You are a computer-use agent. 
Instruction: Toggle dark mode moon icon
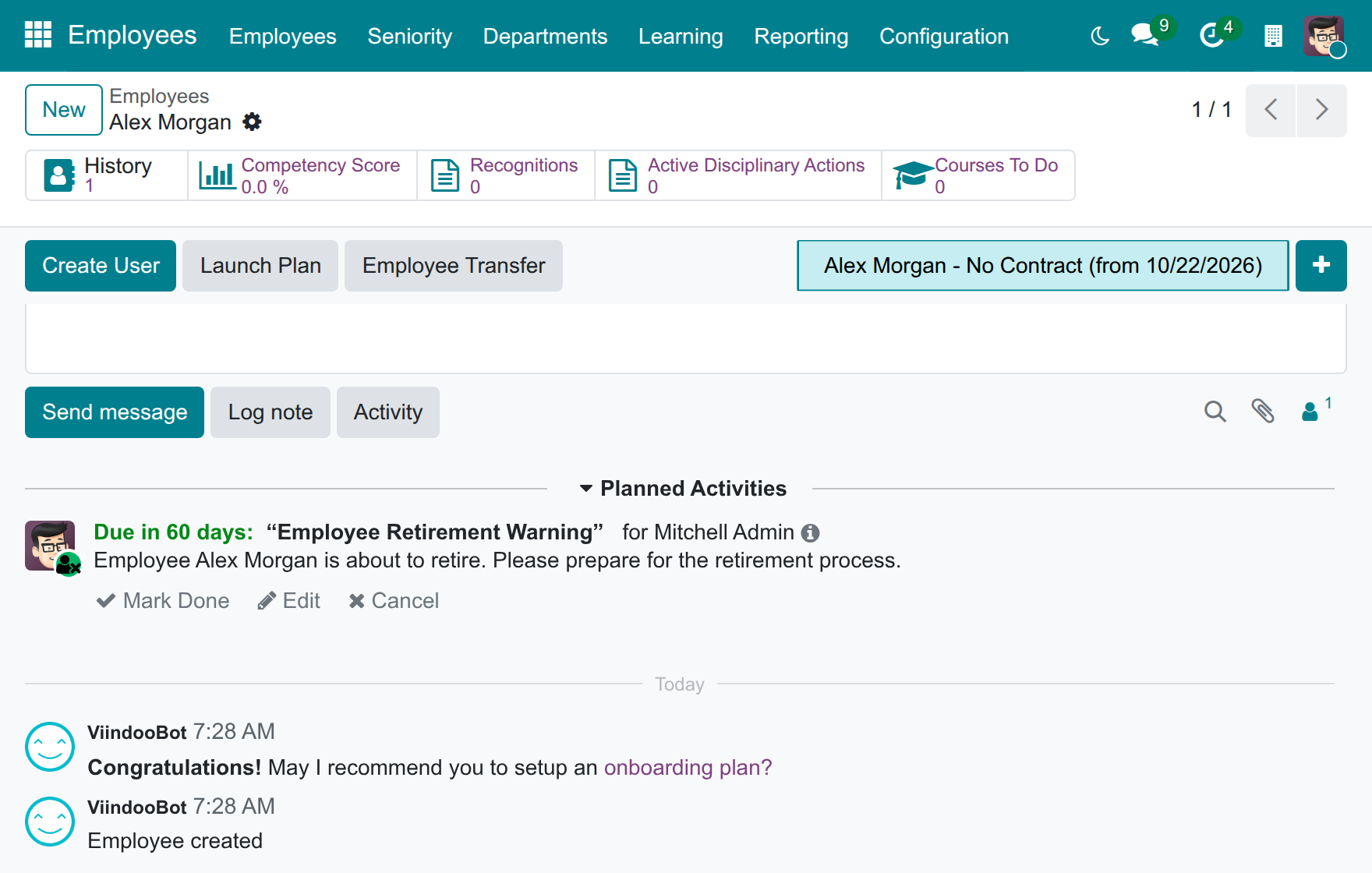tap(1100, 36)
